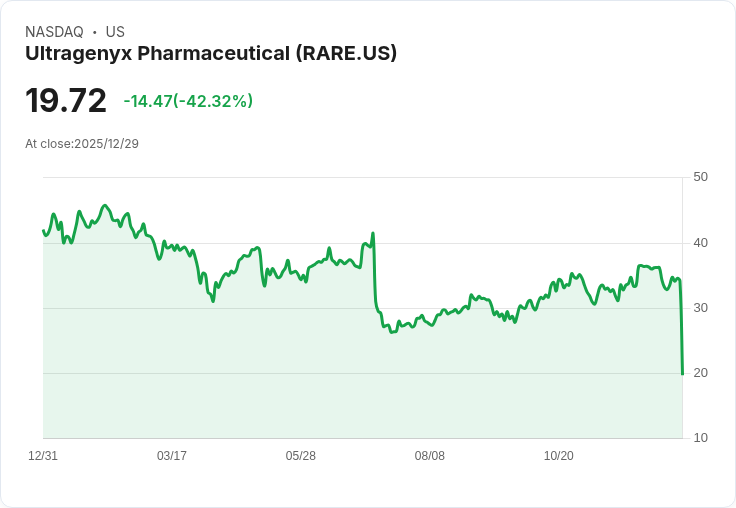Click the current price 19.72
Screen dimensions: 736x508
coord(66,101)
